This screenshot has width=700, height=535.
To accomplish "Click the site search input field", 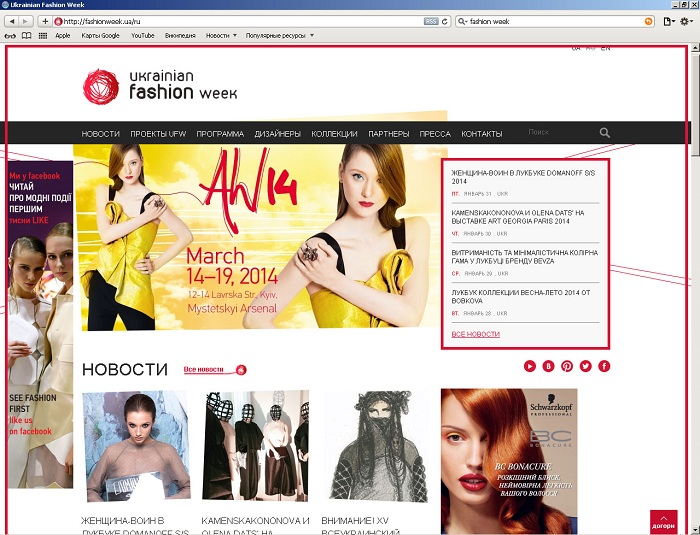I will click(x=558, y=133).
